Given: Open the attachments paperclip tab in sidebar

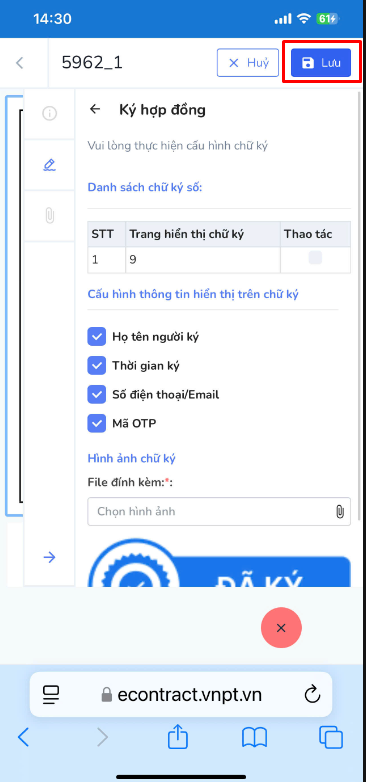Looking at the screenshot, I should tap(49, 215).
